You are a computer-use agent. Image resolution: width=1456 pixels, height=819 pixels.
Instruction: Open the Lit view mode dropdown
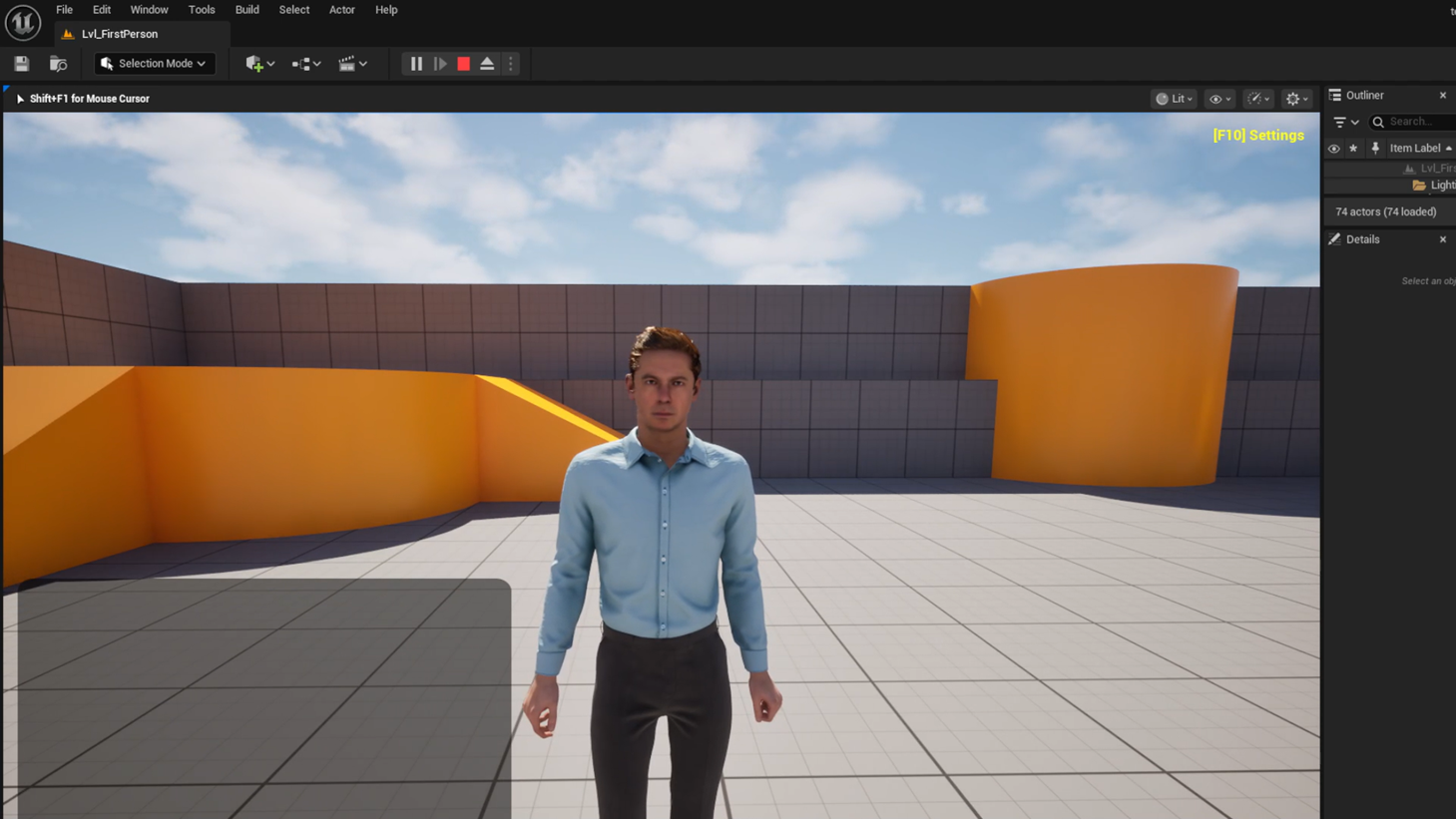click(1175, 99)
